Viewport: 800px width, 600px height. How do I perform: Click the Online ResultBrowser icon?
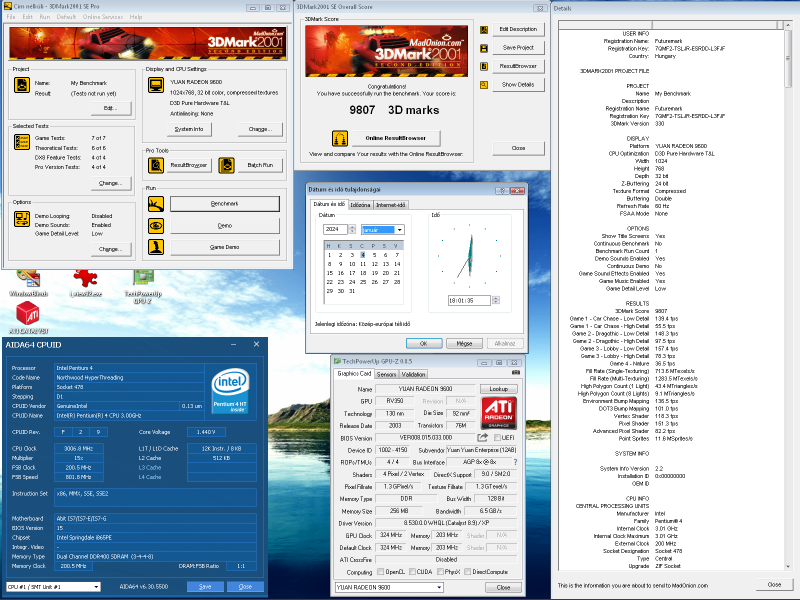(x=340, y=138)
